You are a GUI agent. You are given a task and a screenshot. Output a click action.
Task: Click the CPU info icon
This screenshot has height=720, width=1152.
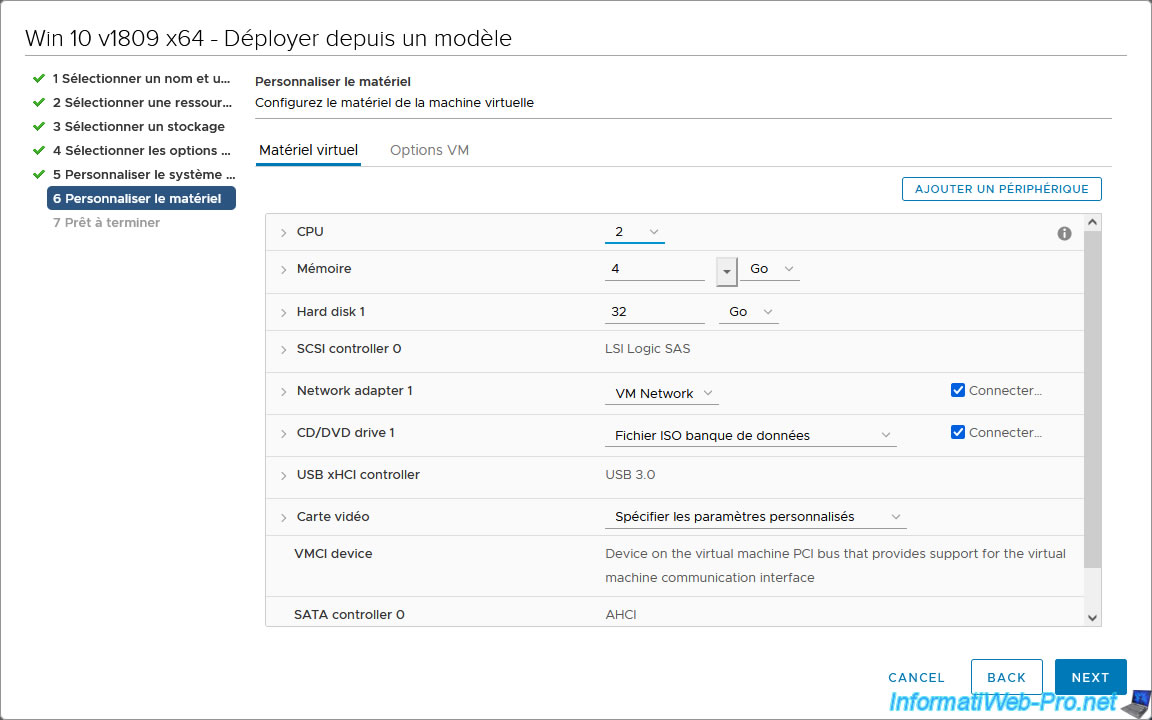[1064, 234]
